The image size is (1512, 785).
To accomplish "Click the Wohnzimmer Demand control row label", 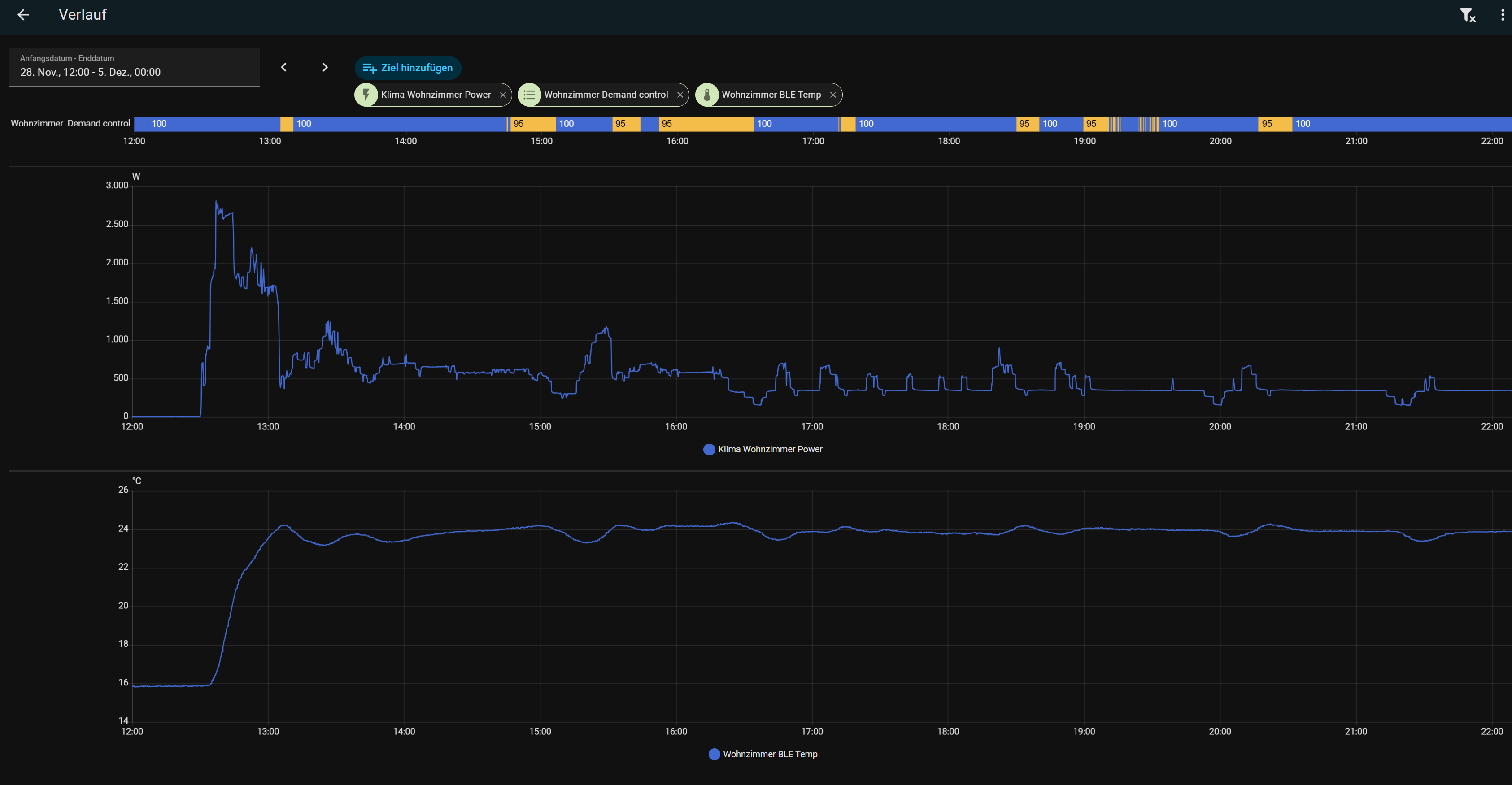I will pyautogui.click(x=70, y=124).
